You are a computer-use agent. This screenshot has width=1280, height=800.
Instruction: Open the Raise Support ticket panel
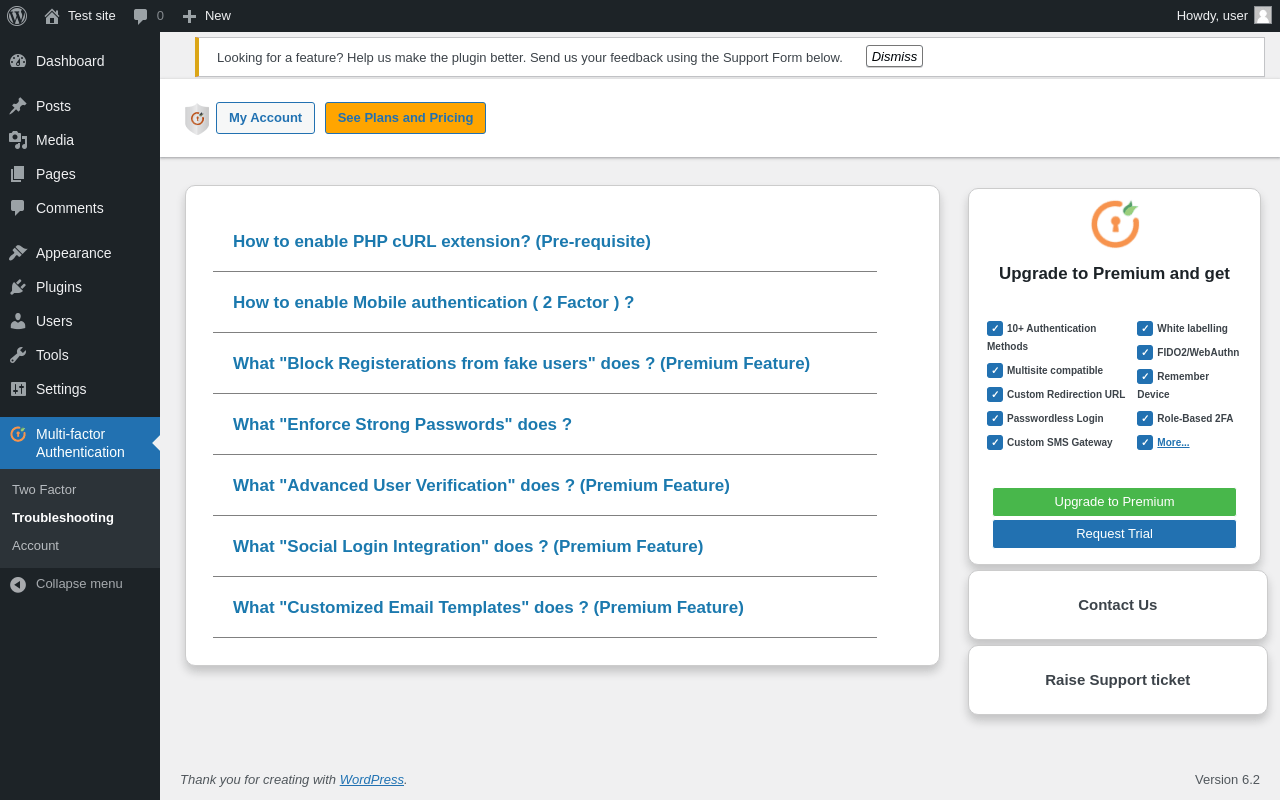click(x=1117, y=680)
